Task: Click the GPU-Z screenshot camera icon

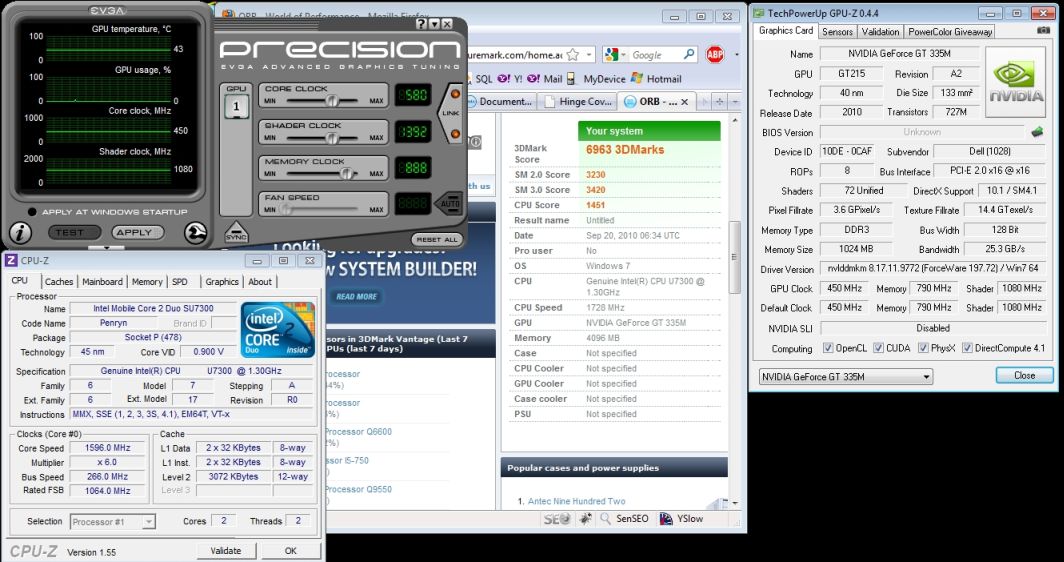Action: [1043, 31]
